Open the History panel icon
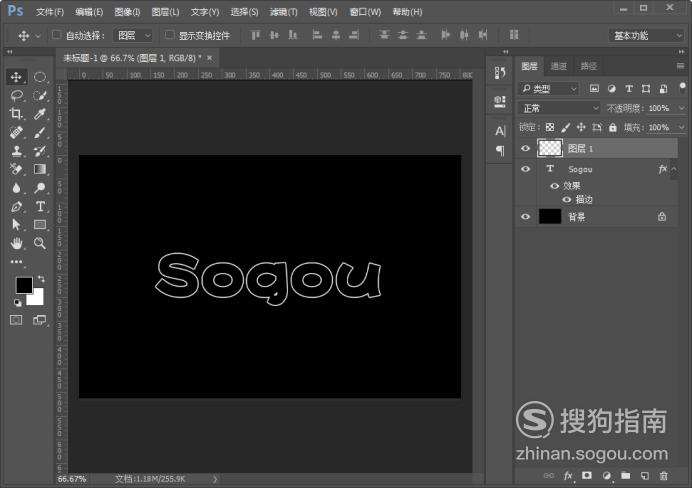692x488 pixels. point(500,73)
